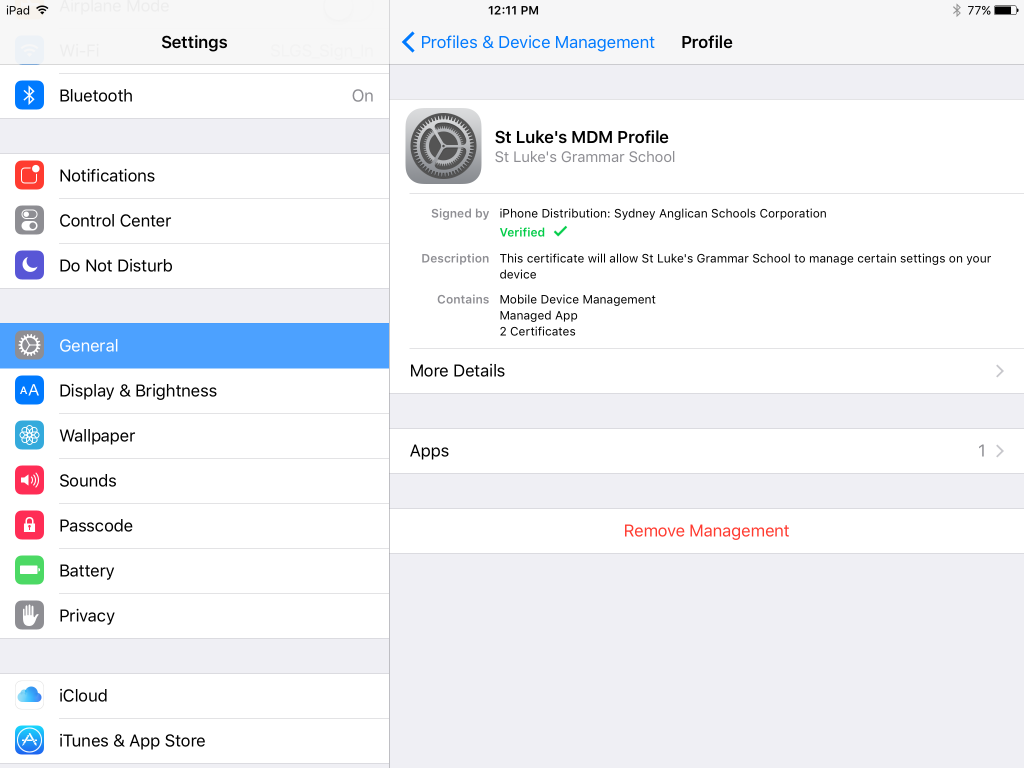Tap the green Verified checkmark
The height and width of the screenshot is (768, 1024).
560,232
